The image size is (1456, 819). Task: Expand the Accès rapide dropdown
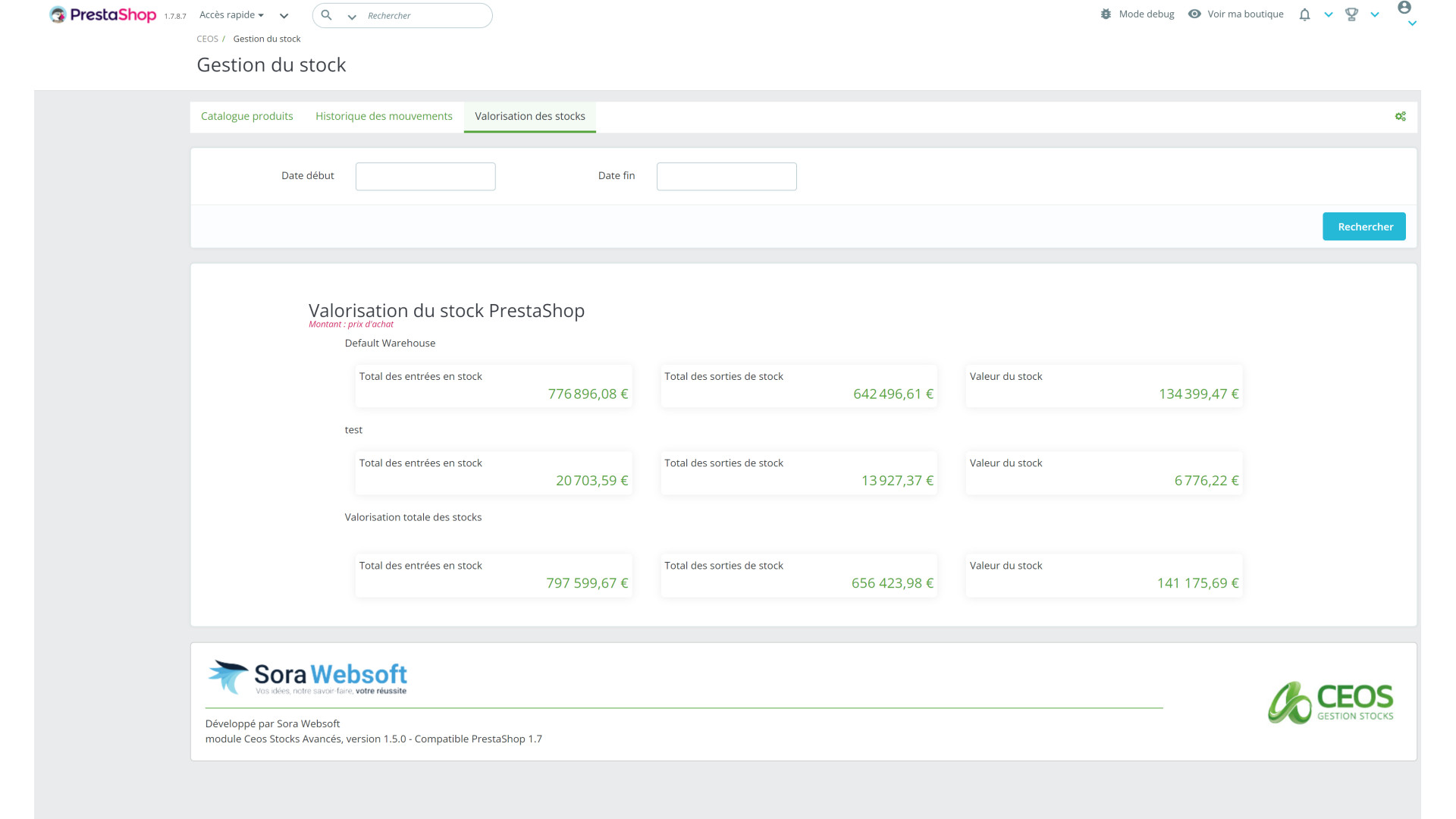coord(231,14)
